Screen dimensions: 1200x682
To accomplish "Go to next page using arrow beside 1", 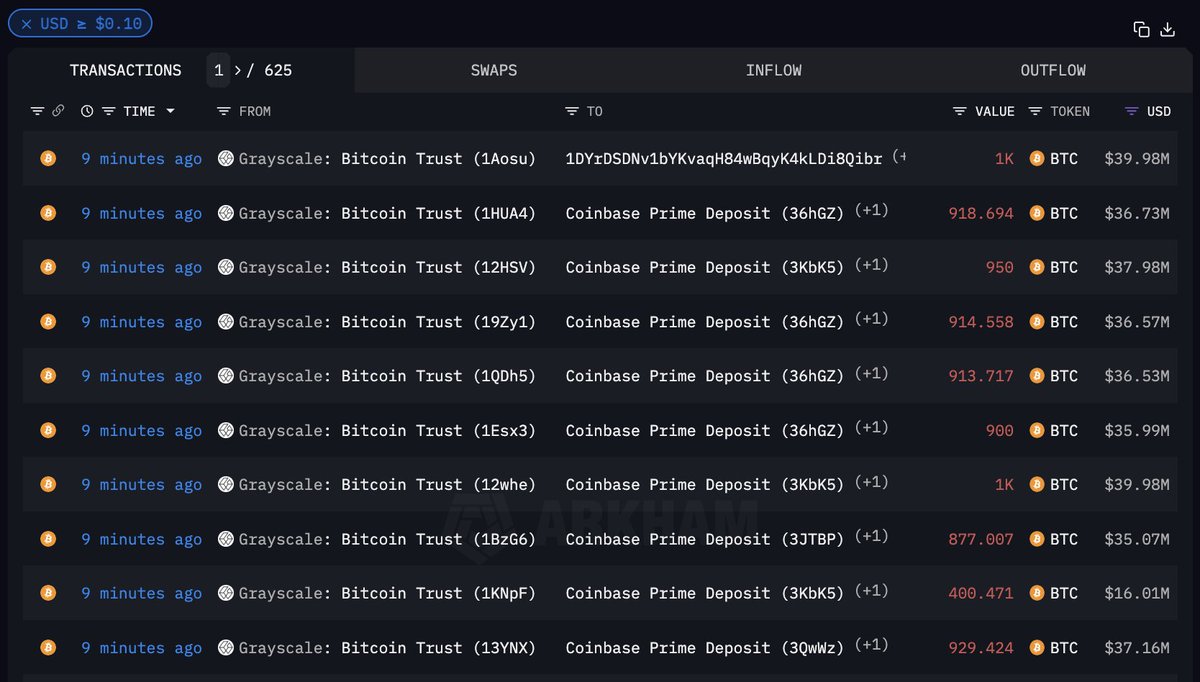I will [x=237, y=70].
